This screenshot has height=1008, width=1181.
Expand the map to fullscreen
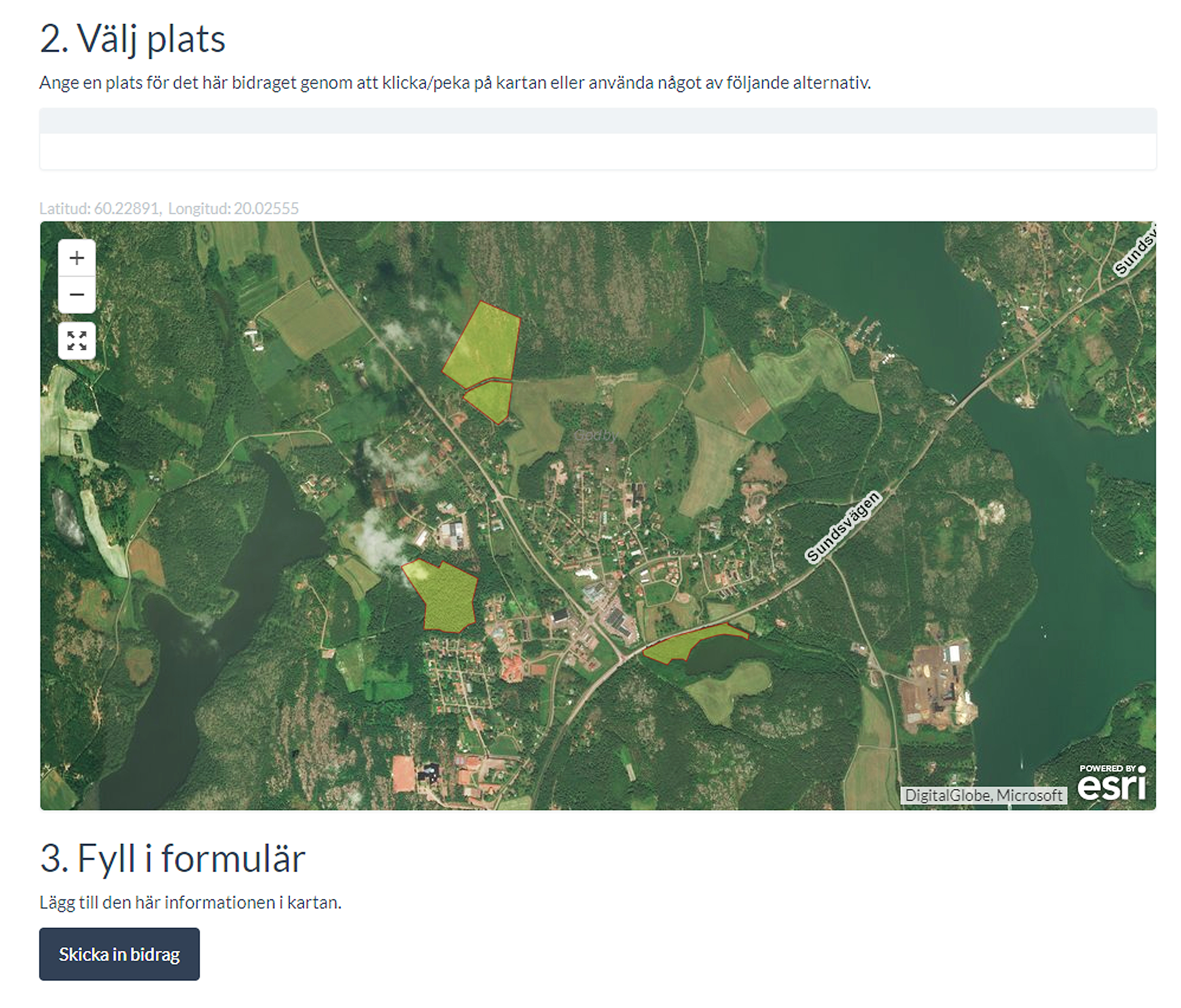(77, 341)
